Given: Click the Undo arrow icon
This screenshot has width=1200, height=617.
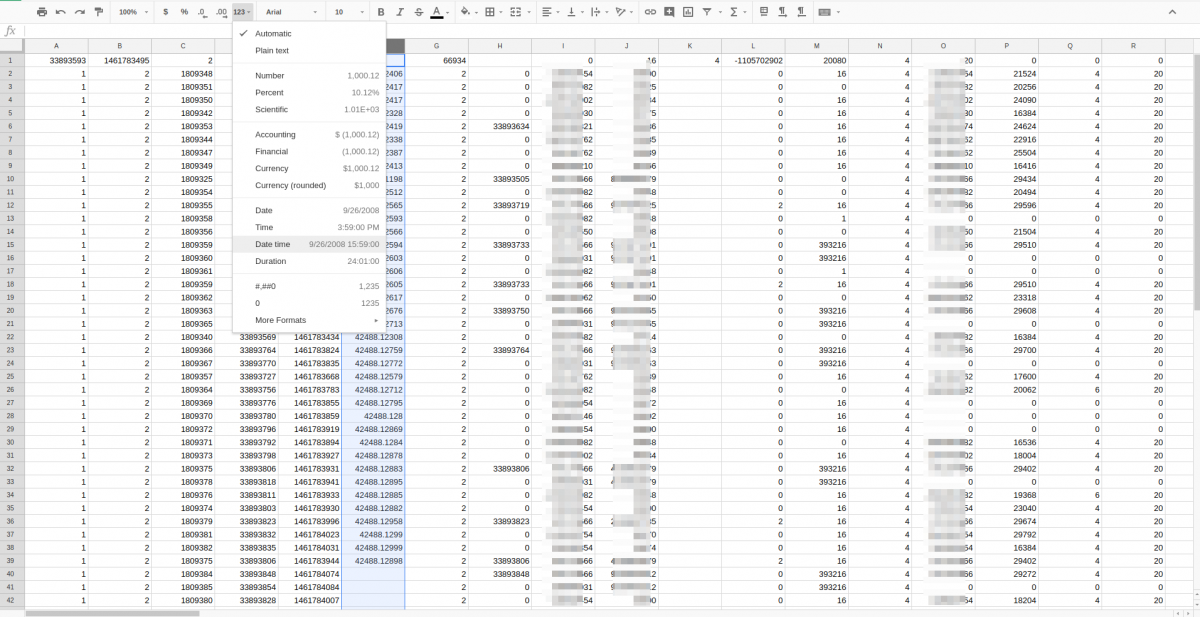Looking at the screenshot, I should (61, 12).
